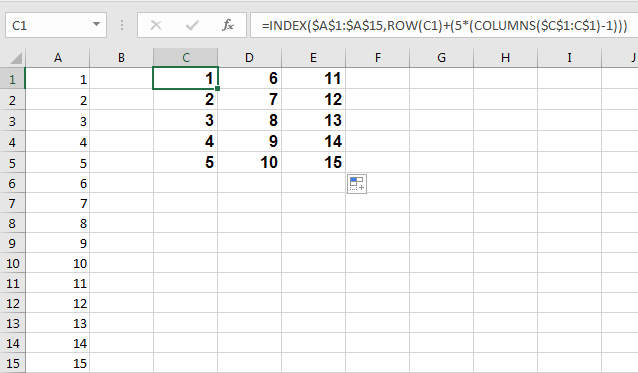Image resolution: width=638 pixels, height=373 pixels.
Task: Expand the Name Box dropdown arrow
Action: click(96, 24)
